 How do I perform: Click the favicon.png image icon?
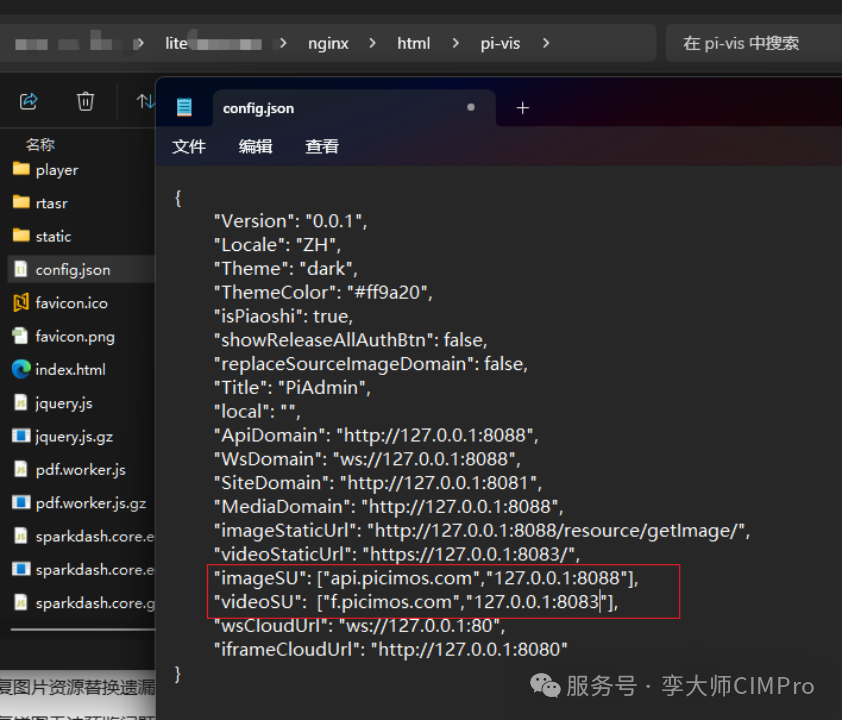[20, 336]
